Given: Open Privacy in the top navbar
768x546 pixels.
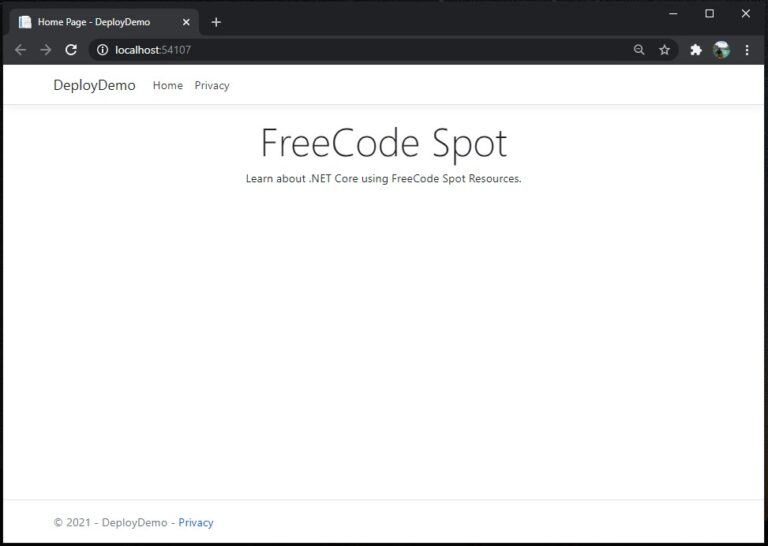Looking at the screenshot, I should [x=212, y=86].
